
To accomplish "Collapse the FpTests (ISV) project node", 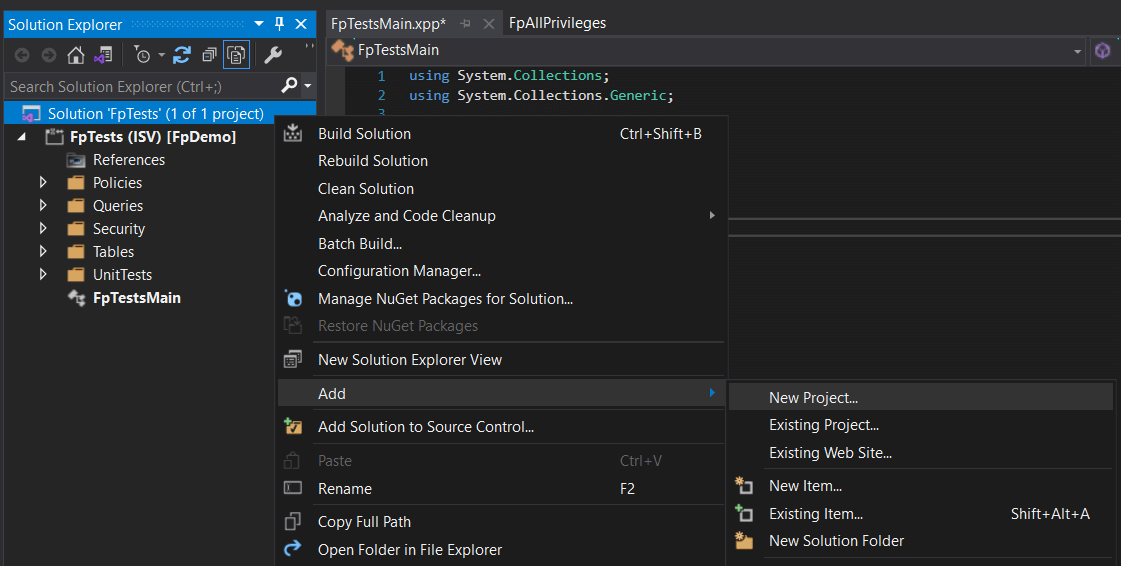I will point(22,136).
